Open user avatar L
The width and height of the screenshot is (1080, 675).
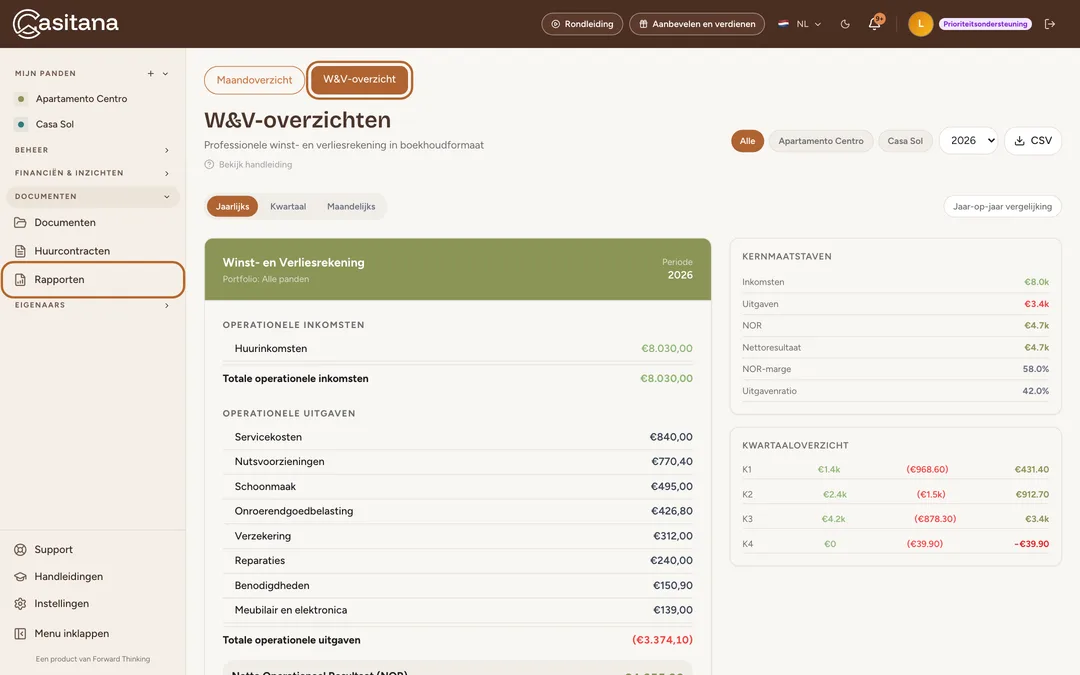(920, 24)
